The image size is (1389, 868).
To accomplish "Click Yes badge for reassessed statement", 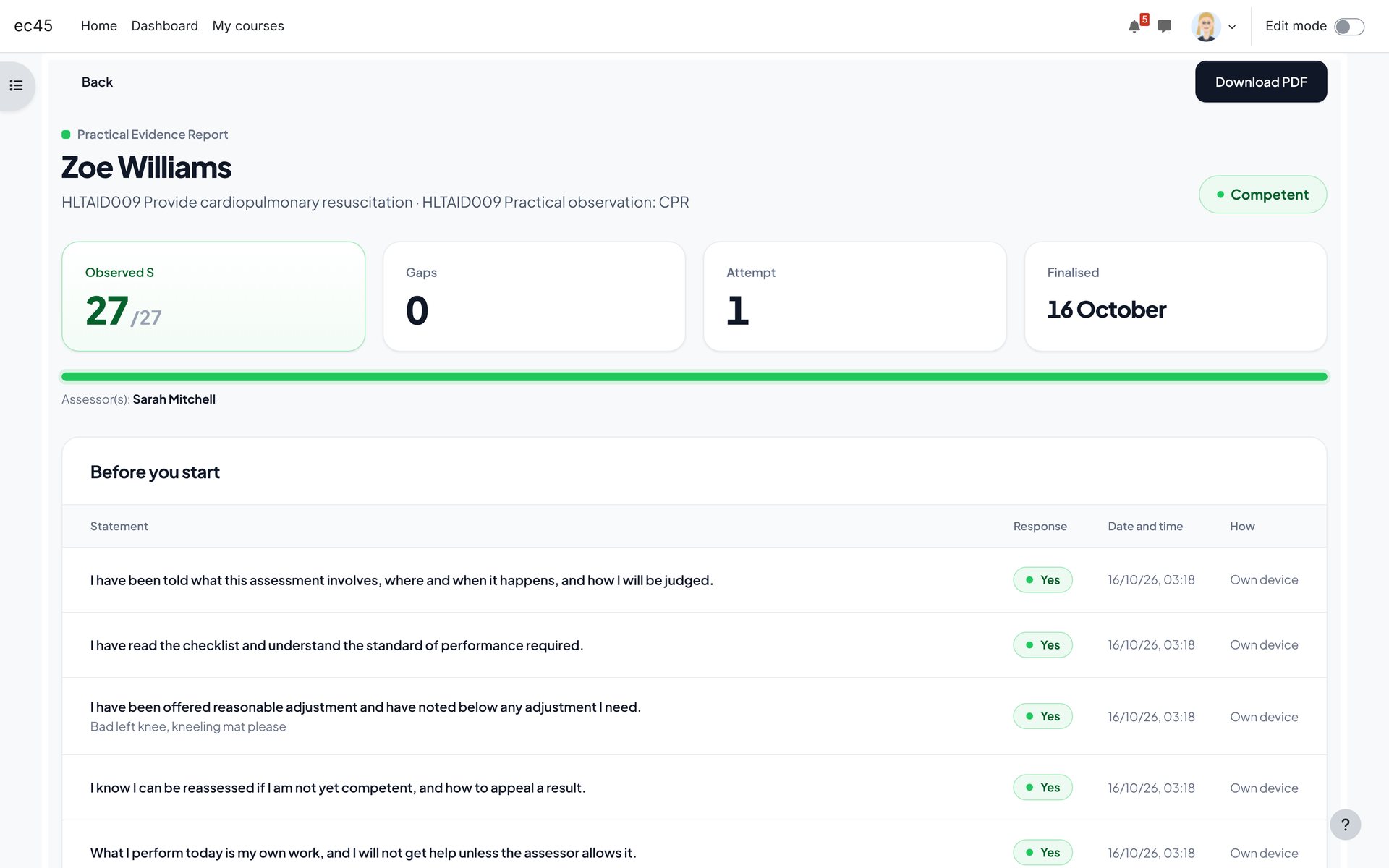I will [1042, 788].
